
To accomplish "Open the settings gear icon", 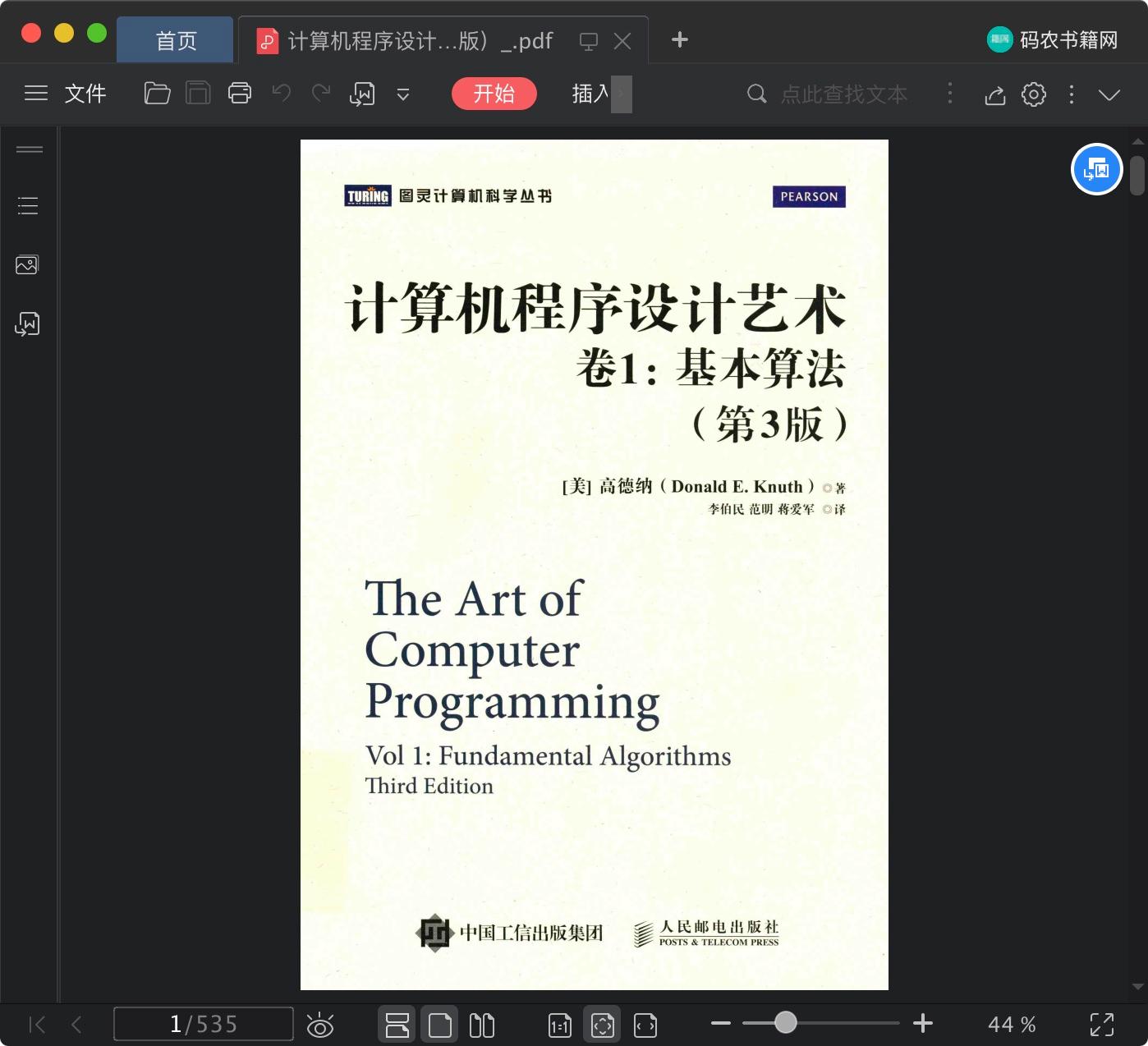I will pos(1034,94).
